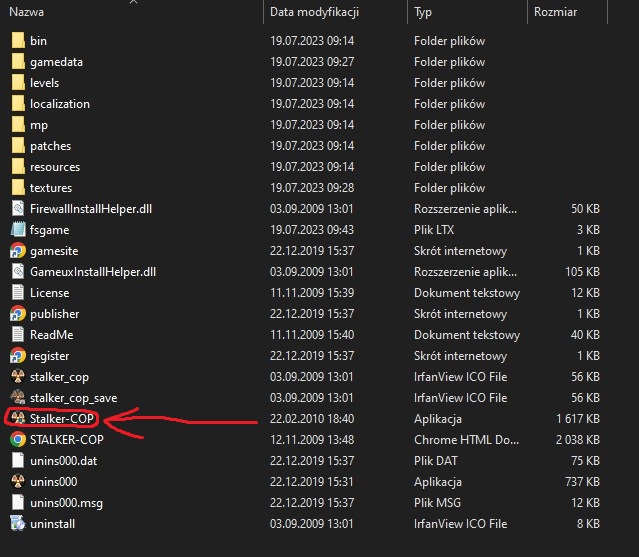Select the file name unins000.msg
Screen dimensions: 639x557
[x=66, y=503]
